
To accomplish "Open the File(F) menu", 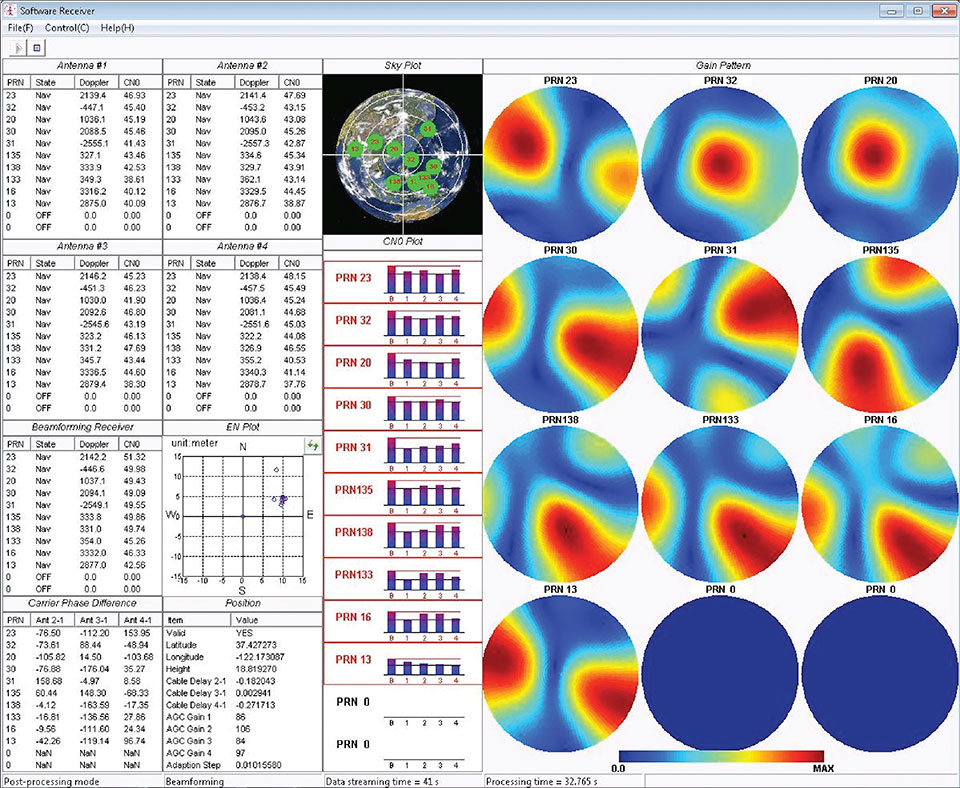I will pos(18,27).
